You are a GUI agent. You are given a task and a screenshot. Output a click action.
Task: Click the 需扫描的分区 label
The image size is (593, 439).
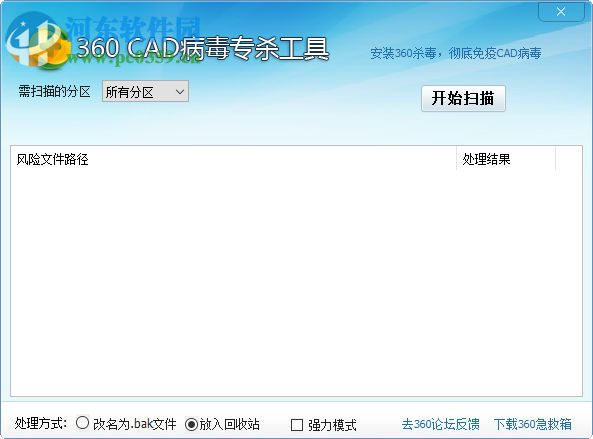[54, 91]
